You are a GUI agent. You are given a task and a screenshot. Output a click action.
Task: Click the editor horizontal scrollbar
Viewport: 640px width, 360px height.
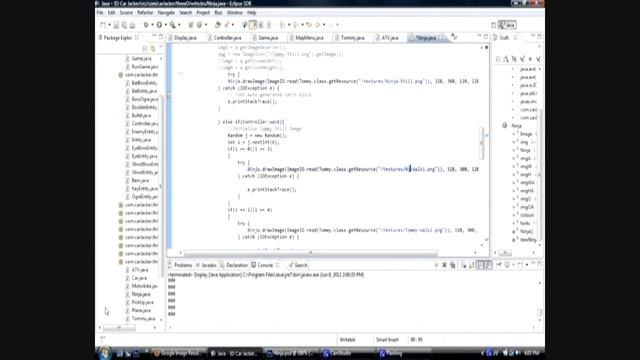[x=311, y=253]
